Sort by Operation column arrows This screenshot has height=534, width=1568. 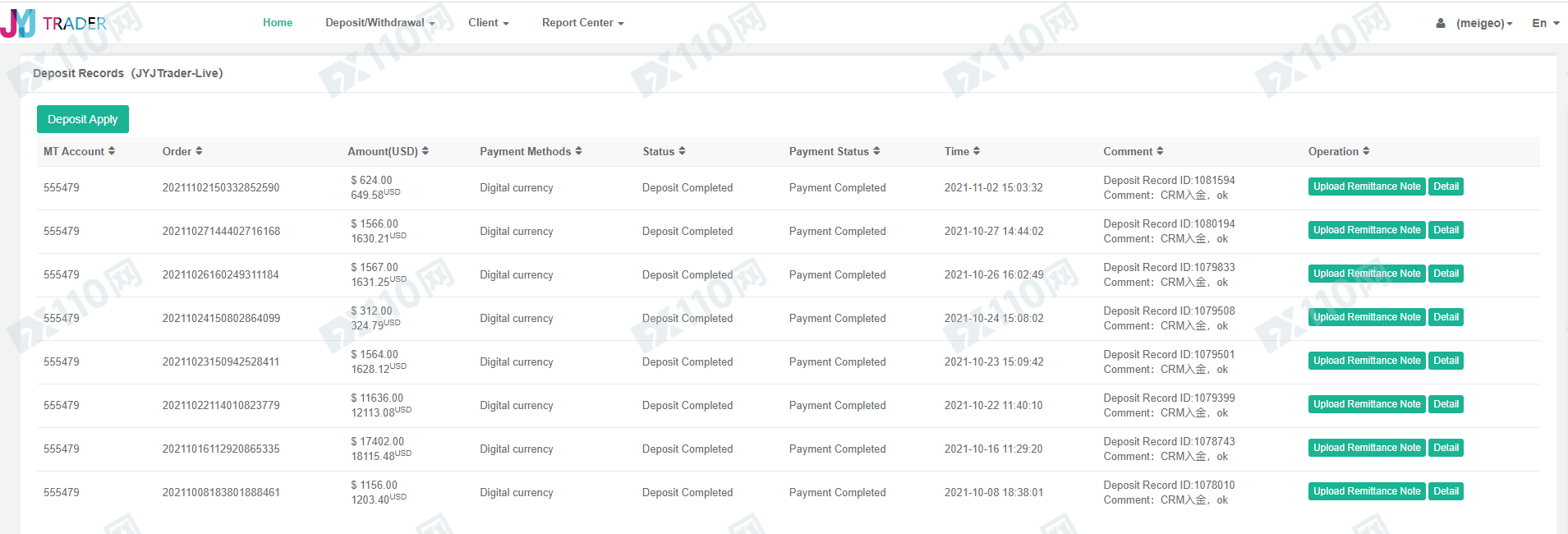1366,151
